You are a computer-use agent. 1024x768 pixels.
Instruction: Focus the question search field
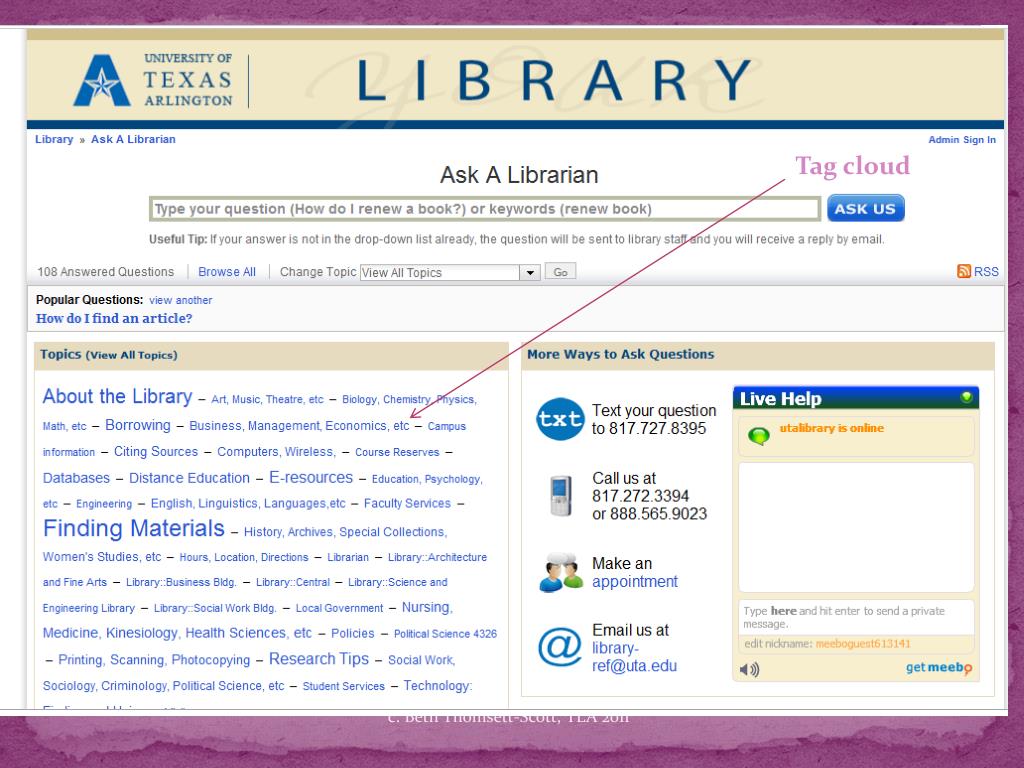point(485,209)
